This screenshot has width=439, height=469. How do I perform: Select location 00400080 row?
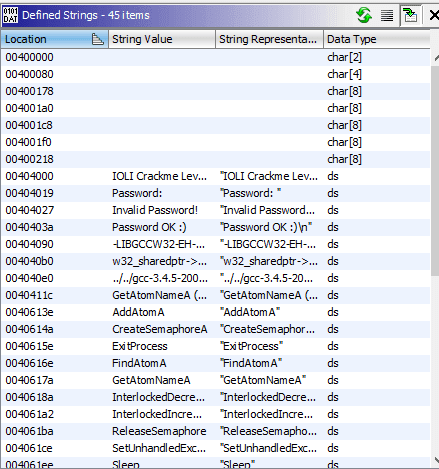tap(215, 74)
